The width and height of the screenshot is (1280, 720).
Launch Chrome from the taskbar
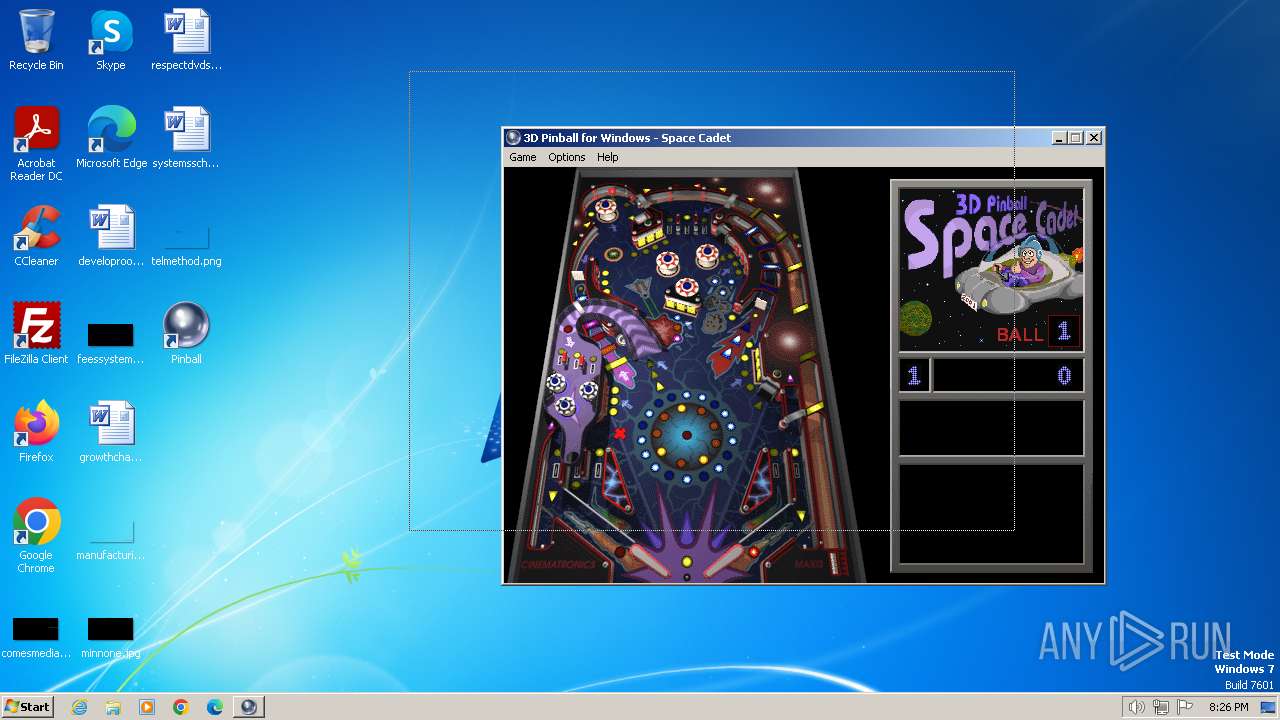coord(181,707)
